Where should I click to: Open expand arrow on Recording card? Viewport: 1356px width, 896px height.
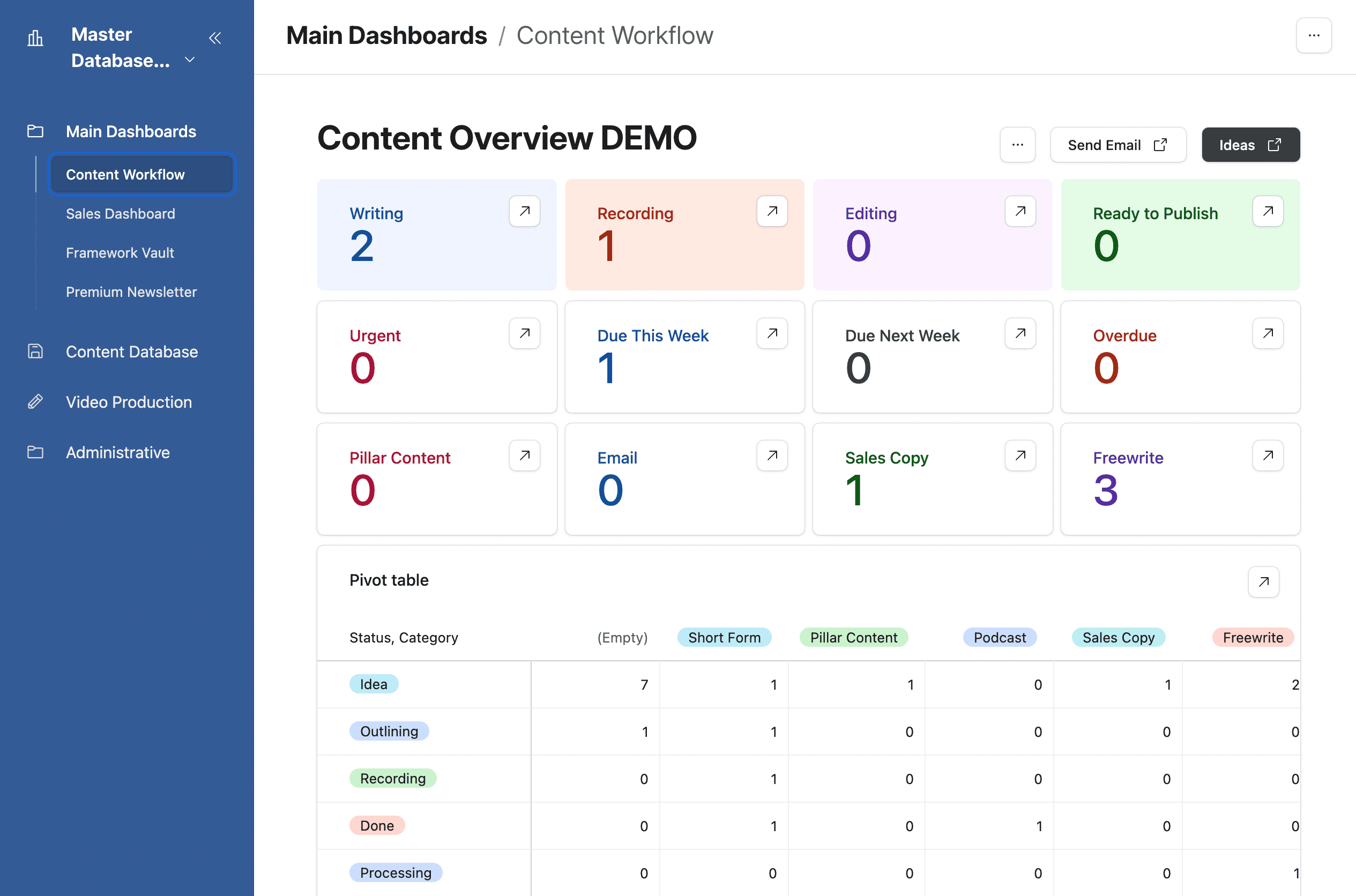[772, 211]
